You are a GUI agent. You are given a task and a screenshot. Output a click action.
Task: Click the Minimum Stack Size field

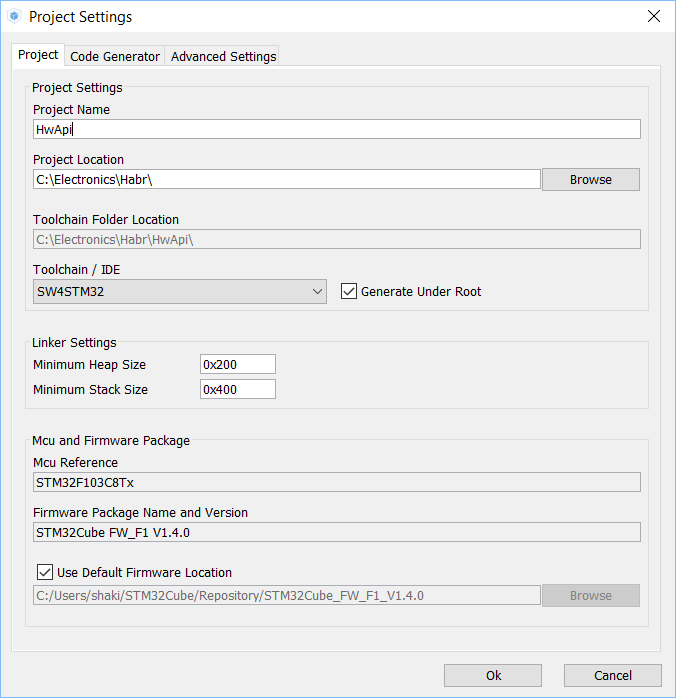point(238,389)
